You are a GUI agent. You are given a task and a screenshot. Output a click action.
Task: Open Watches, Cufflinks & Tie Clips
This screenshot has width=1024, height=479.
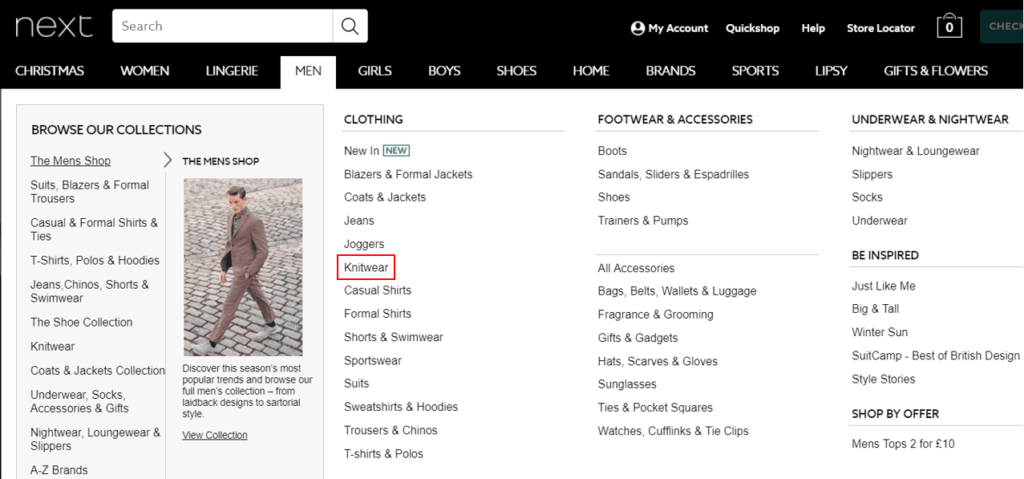click(x=673, y=431)
